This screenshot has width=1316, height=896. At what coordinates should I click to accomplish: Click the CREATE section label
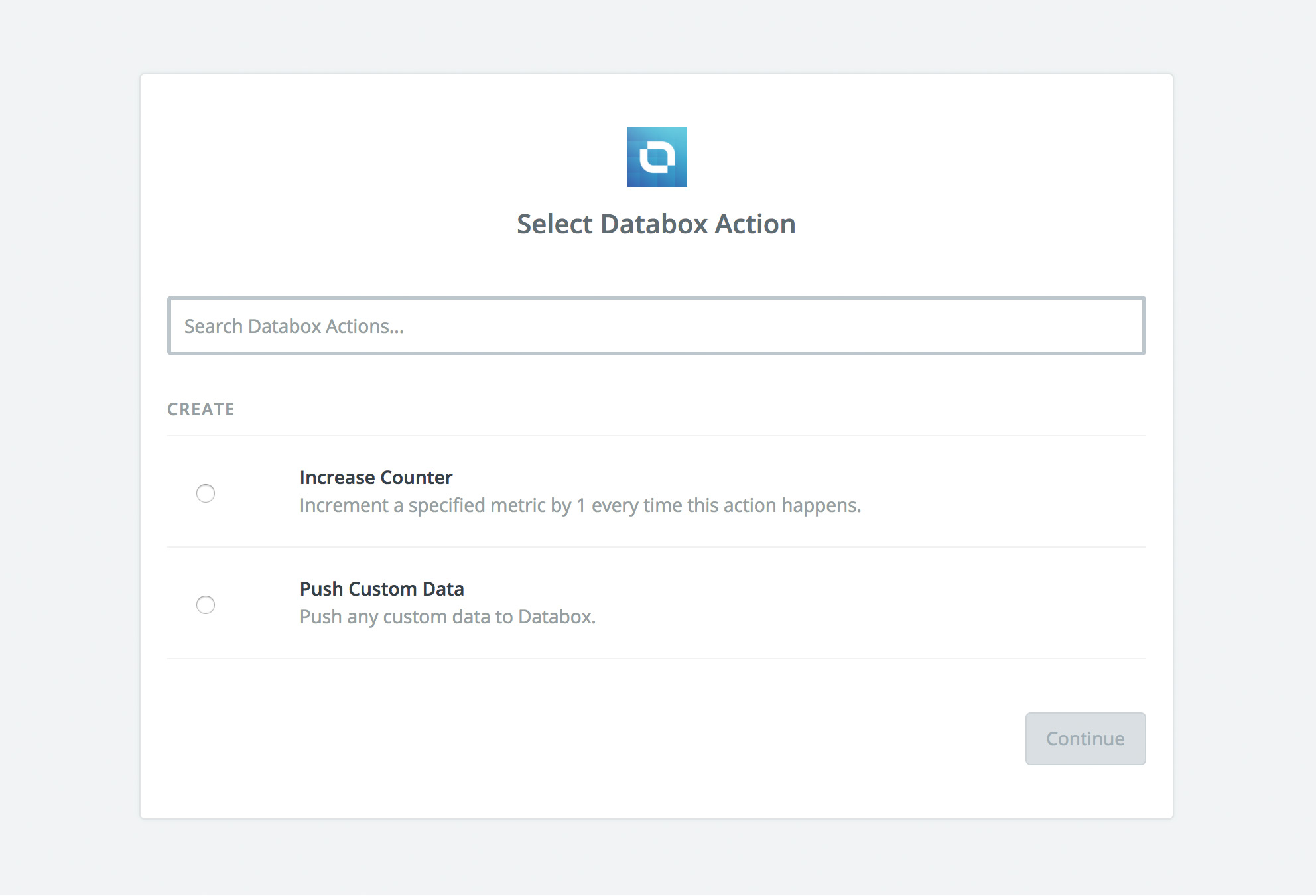201,409
